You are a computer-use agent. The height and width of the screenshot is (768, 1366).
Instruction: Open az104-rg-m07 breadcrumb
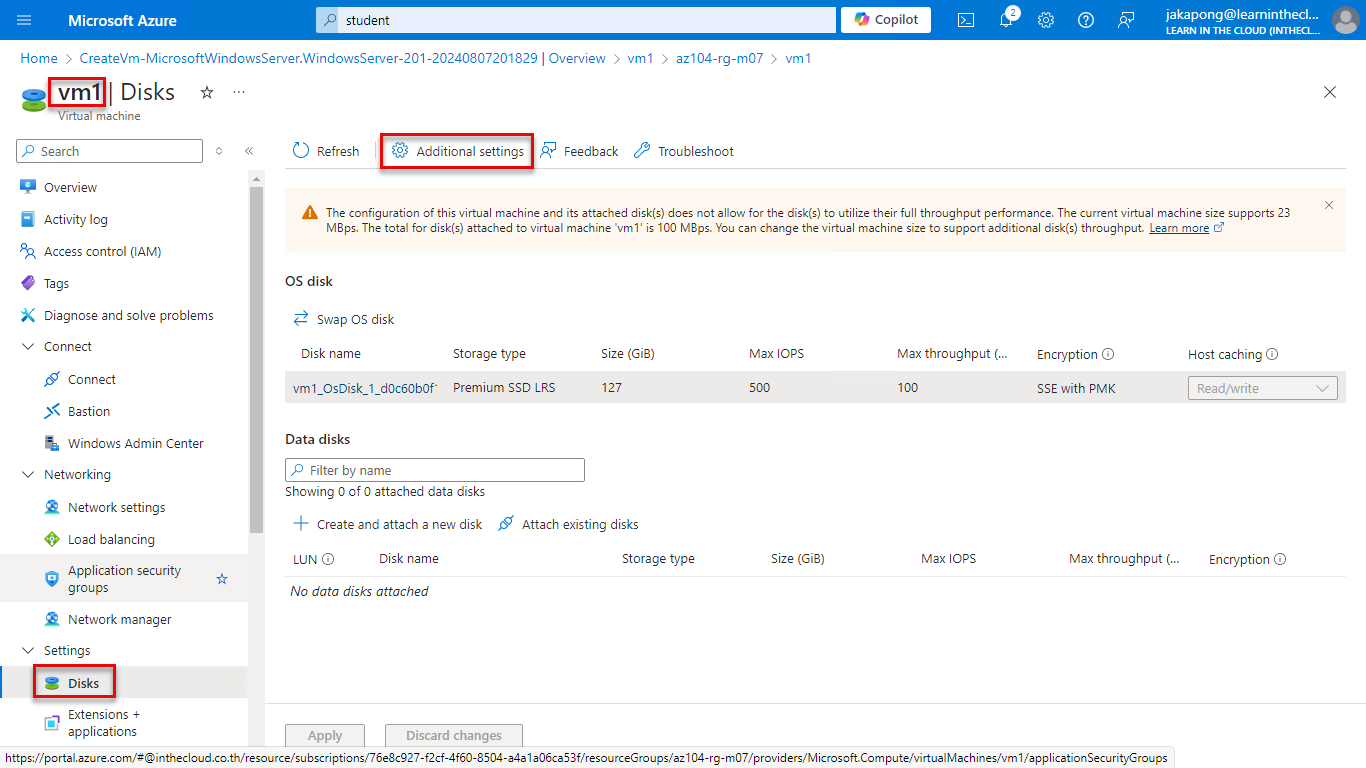(x=719, y=58)
